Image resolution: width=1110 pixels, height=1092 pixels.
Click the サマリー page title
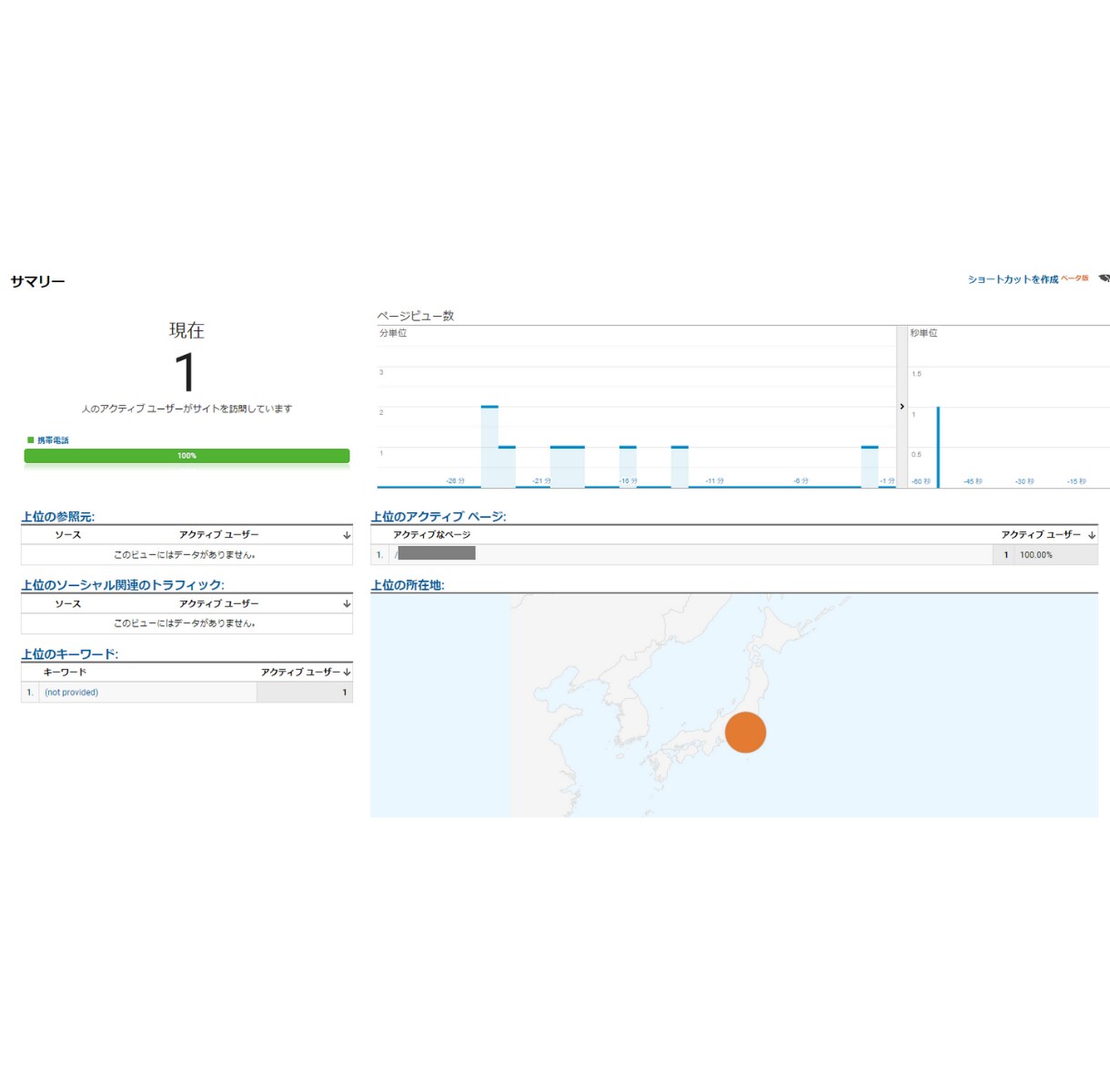click(x=38, y=282)
